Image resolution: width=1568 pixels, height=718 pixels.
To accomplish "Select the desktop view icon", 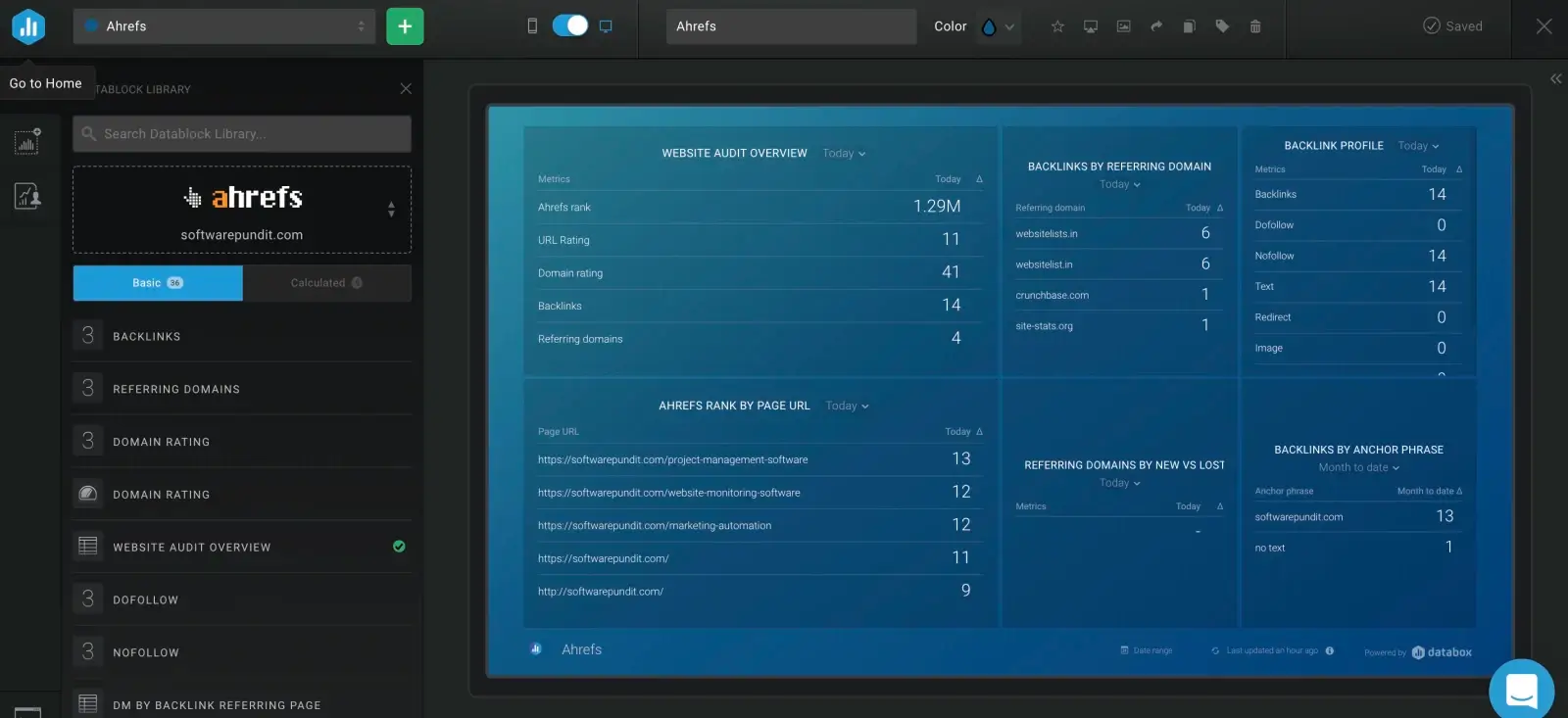I will pos(606,26).
